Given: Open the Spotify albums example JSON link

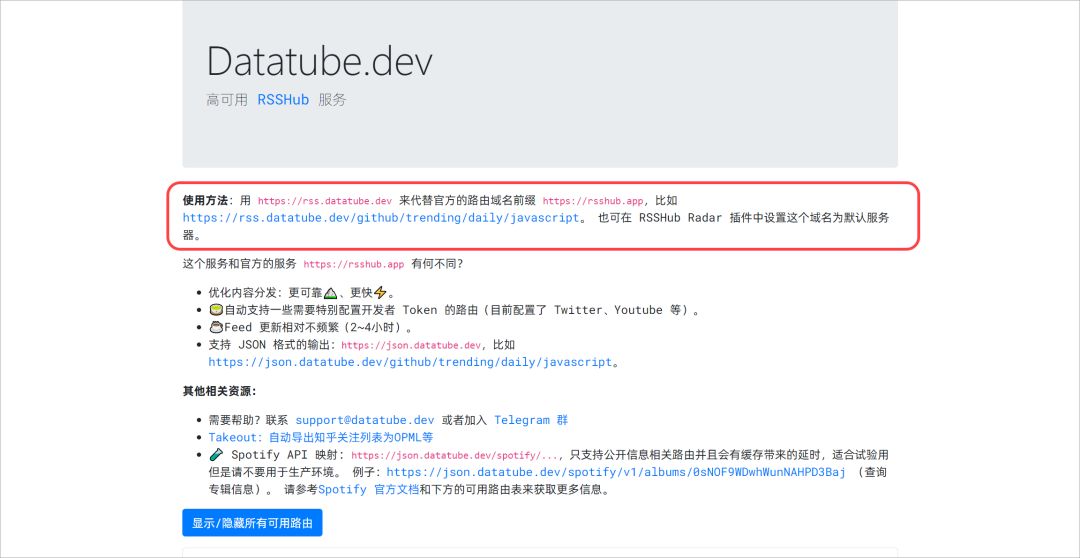Looking at the screenshot, I should pos(616,473).
